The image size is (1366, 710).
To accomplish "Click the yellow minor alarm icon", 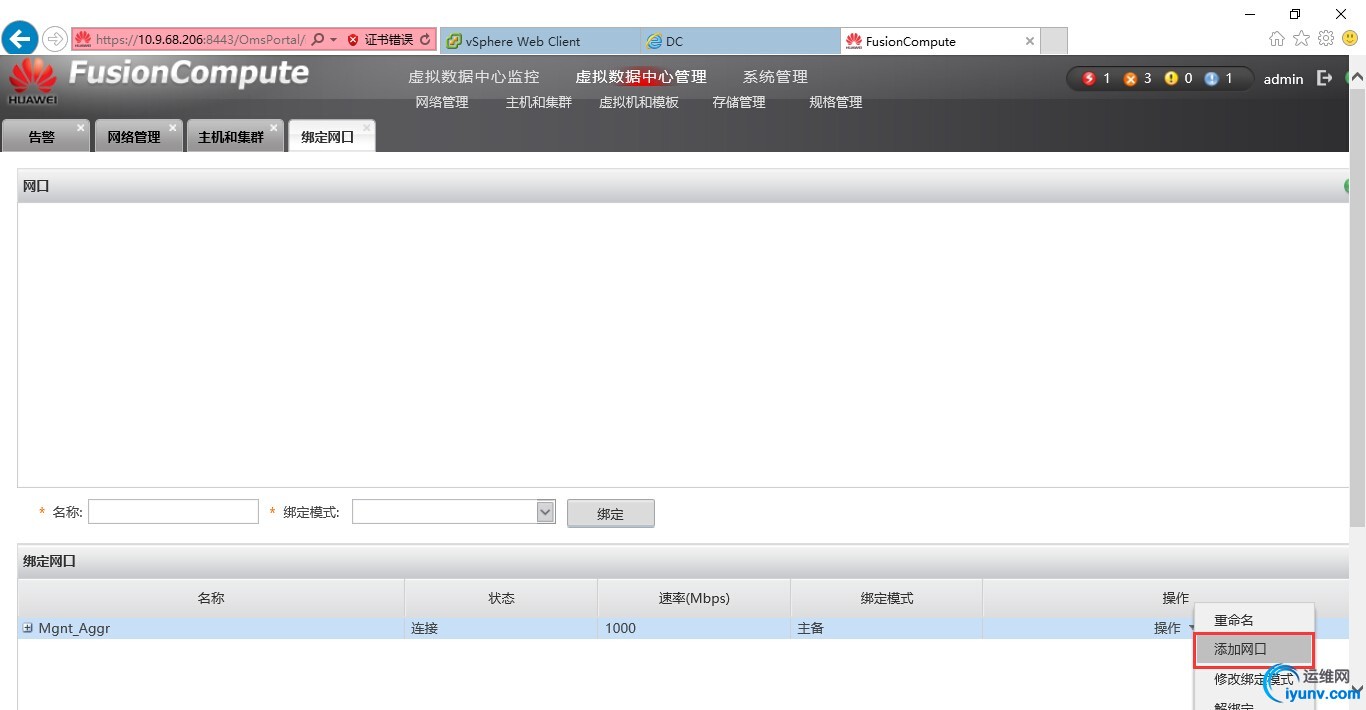I will [x=1171, y=78].
